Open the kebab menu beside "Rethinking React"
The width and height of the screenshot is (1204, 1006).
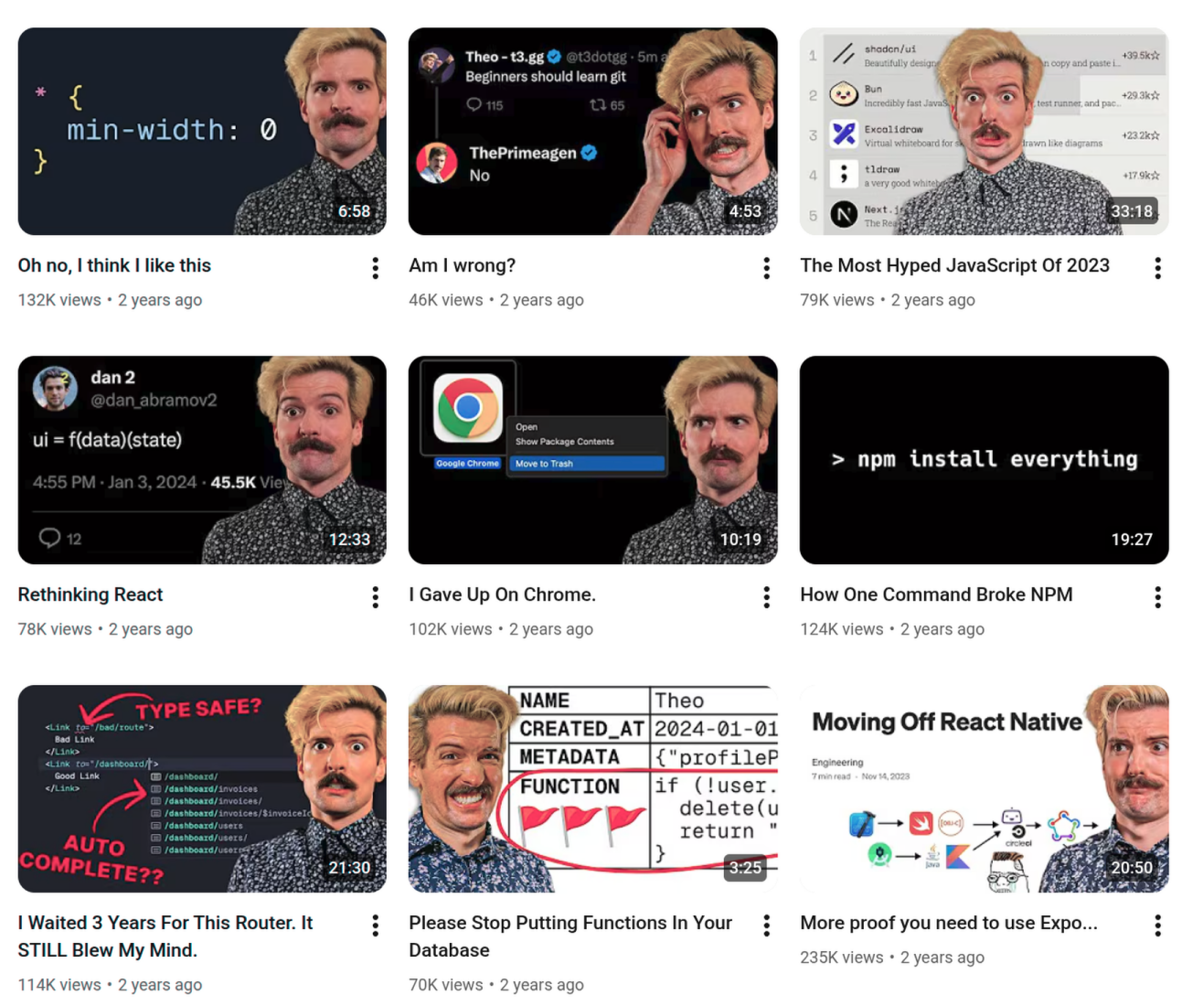[x=375, y=597]
